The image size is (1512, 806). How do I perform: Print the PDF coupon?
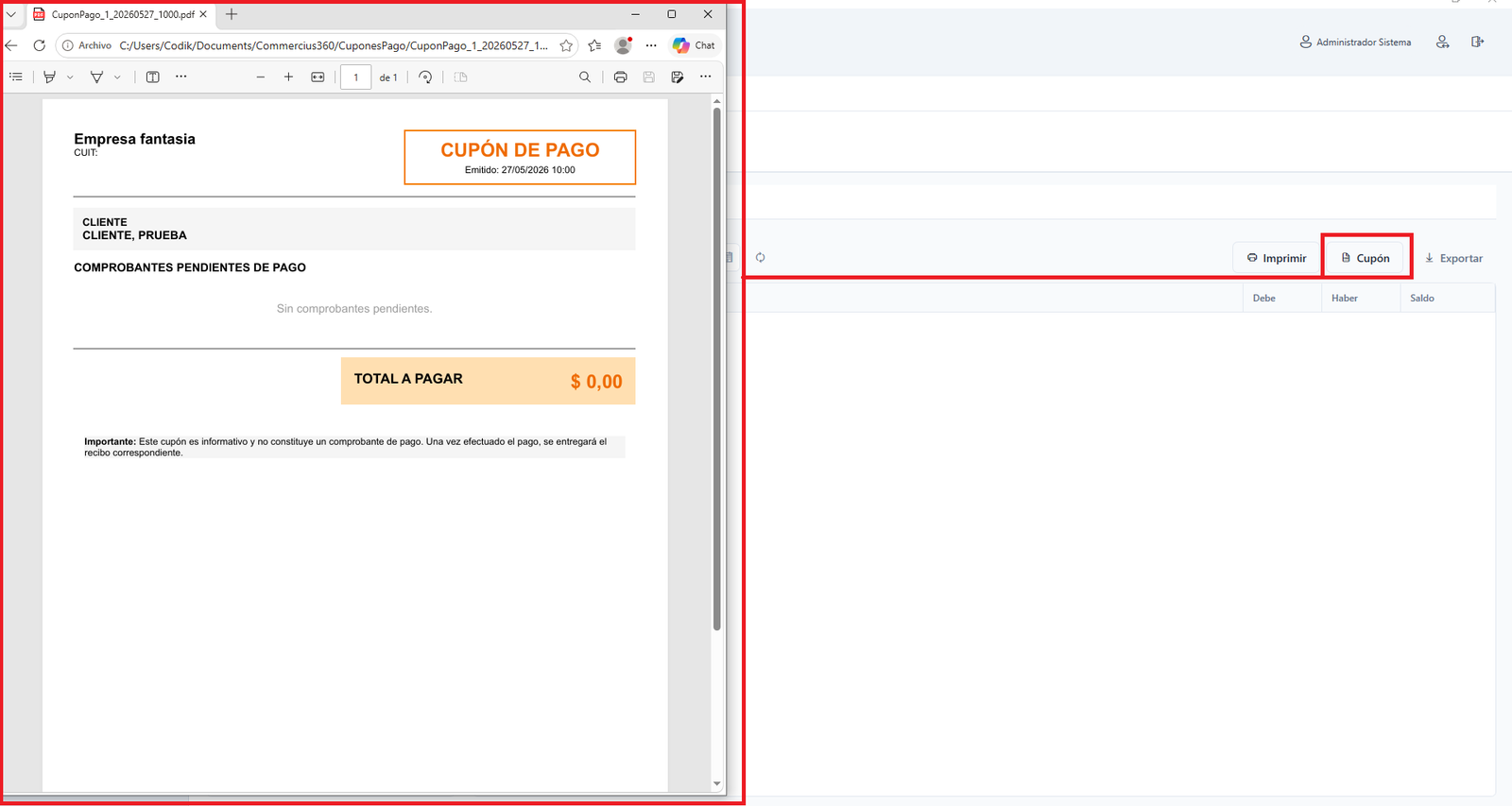[620, 77]
